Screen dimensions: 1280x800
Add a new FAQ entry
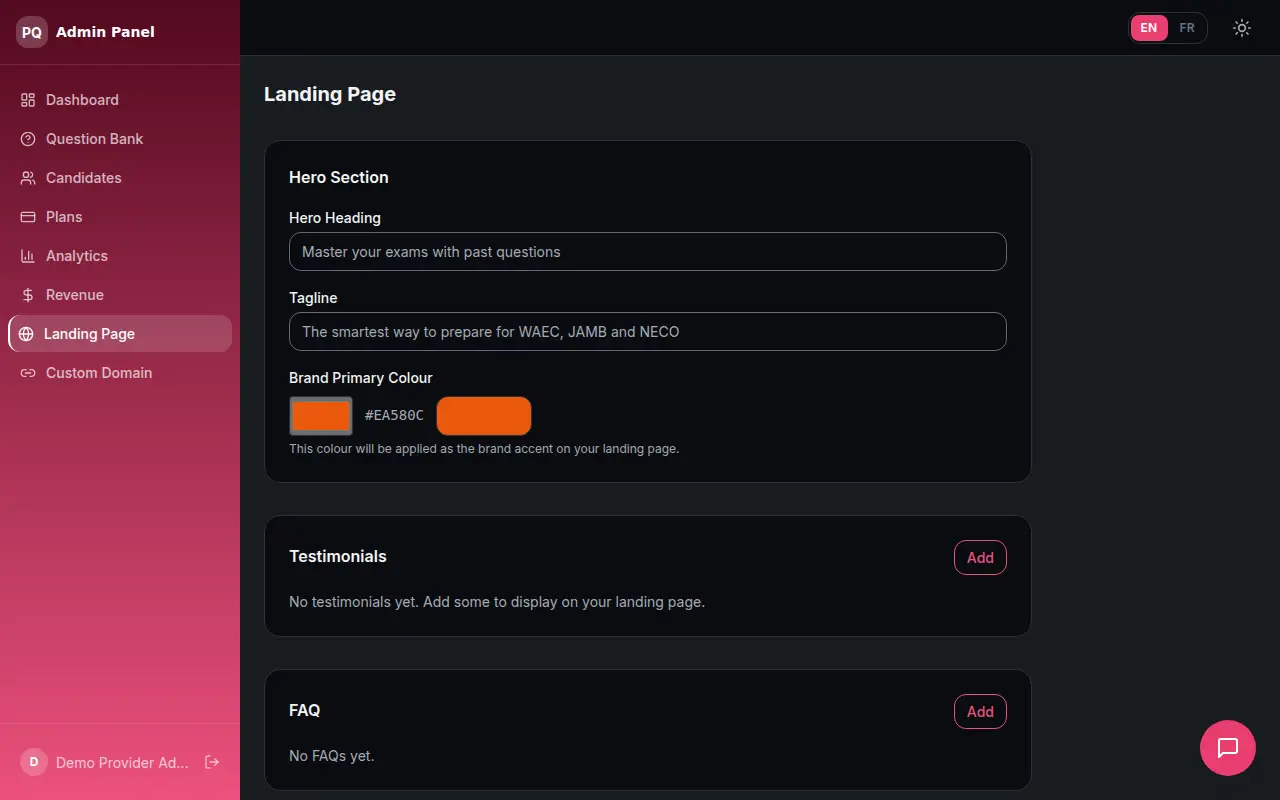(980, 712)
